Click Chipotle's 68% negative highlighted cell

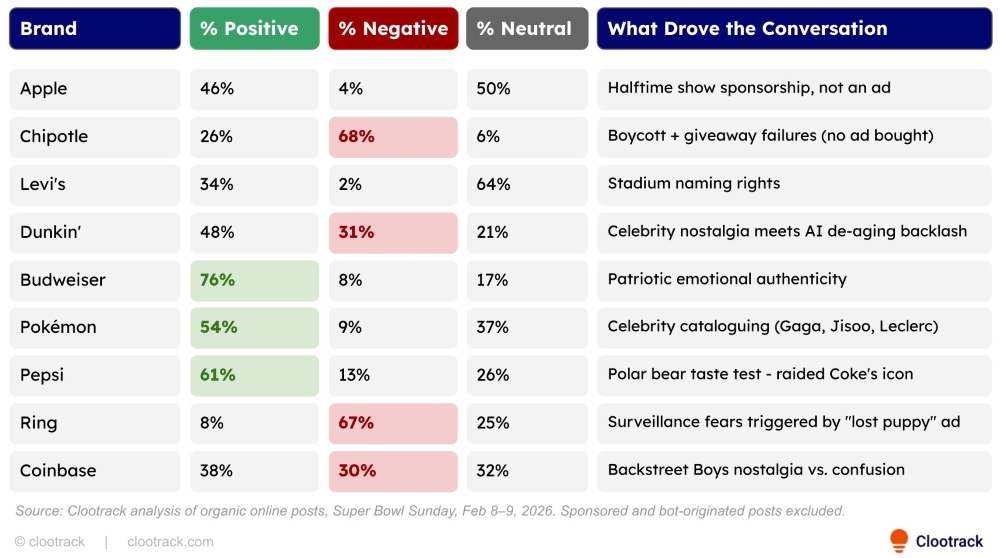(393, 137)
